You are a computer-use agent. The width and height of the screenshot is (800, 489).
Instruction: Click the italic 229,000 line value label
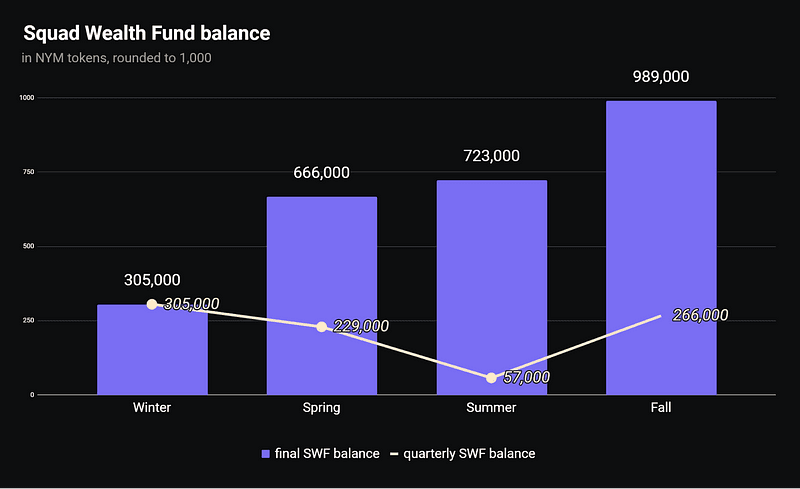point(360,326)
